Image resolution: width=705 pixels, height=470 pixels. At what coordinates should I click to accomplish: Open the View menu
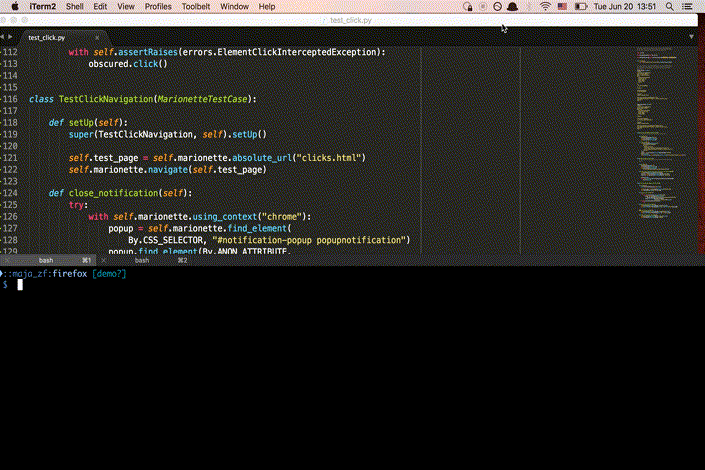(126, 6)
